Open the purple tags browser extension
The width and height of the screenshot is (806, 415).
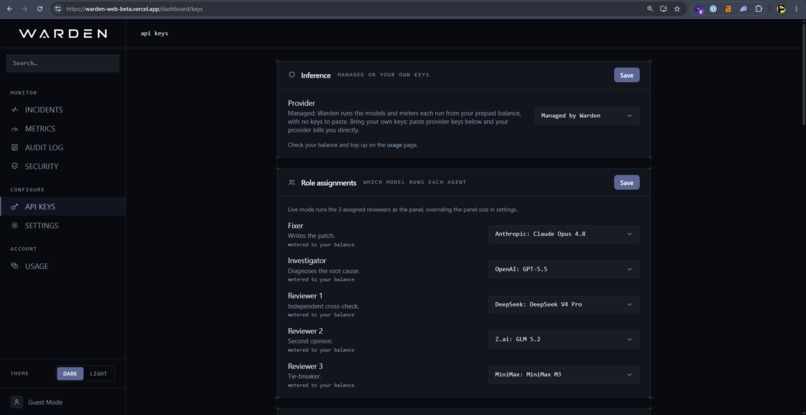click(699, 9)
